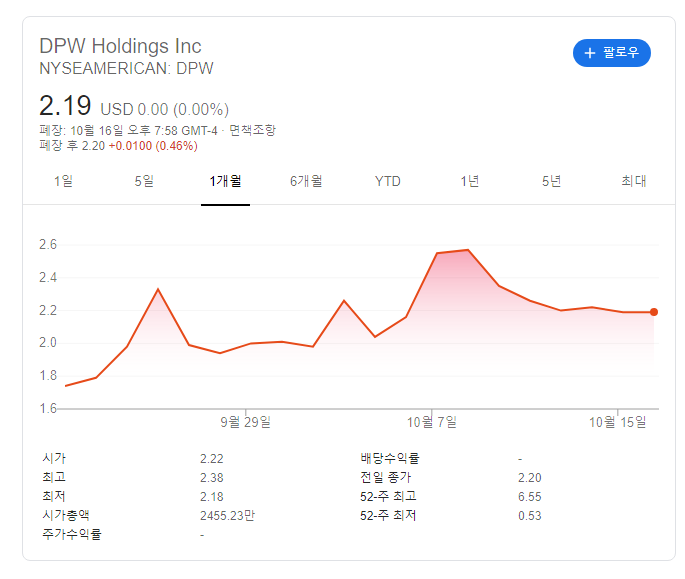Click the DPW Holdings Inc title
685x579 pixels.
click(x=120, y=46)
